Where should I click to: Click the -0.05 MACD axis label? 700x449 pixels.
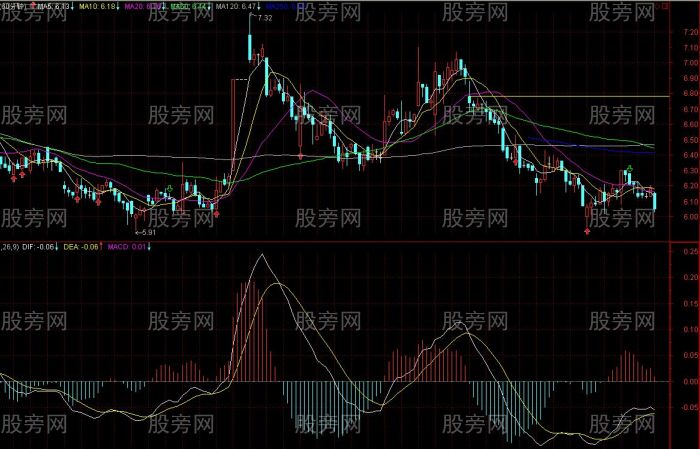click(x=690, y=407)
